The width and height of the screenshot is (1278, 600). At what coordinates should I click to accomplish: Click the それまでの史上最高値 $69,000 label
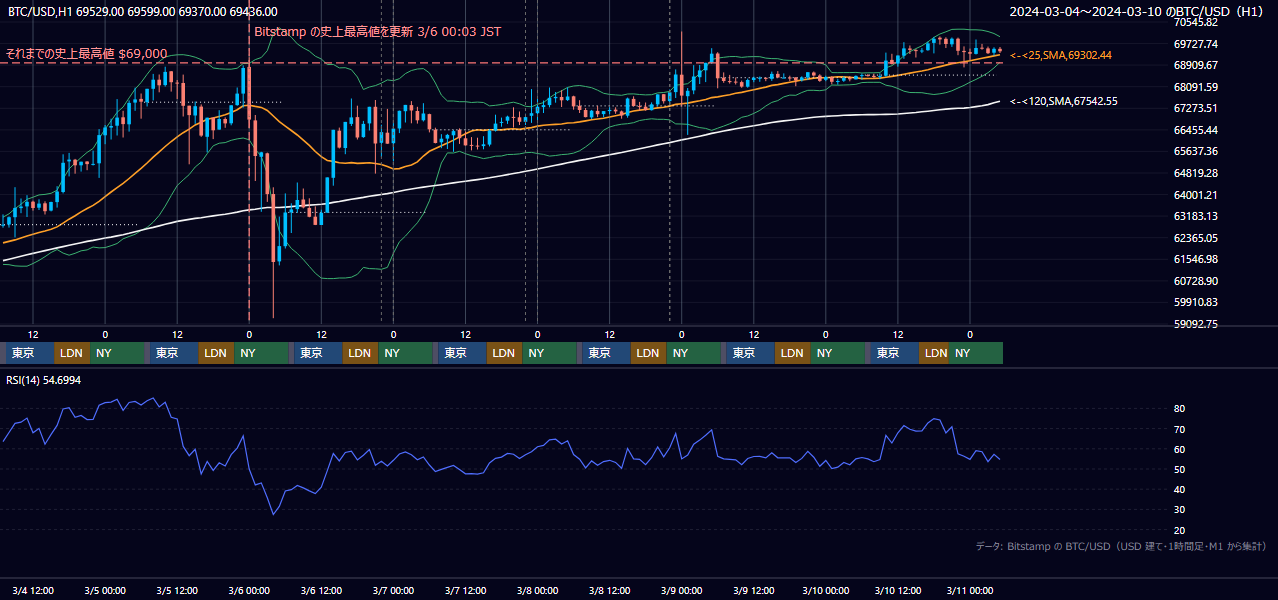click(x=86, y=53)
